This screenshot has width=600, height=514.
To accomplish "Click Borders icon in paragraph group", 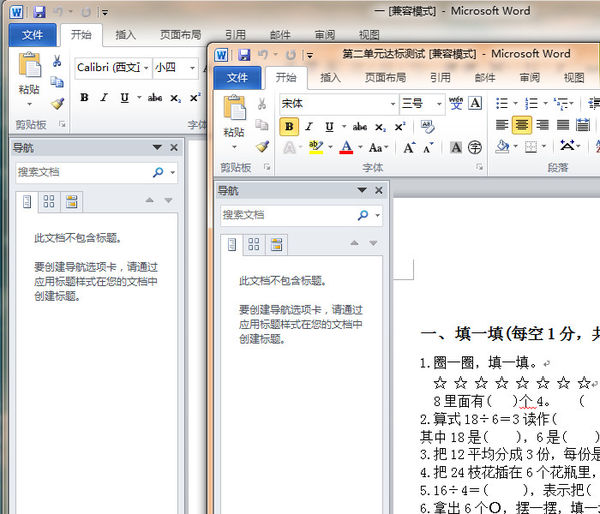I will pos(531,147).
